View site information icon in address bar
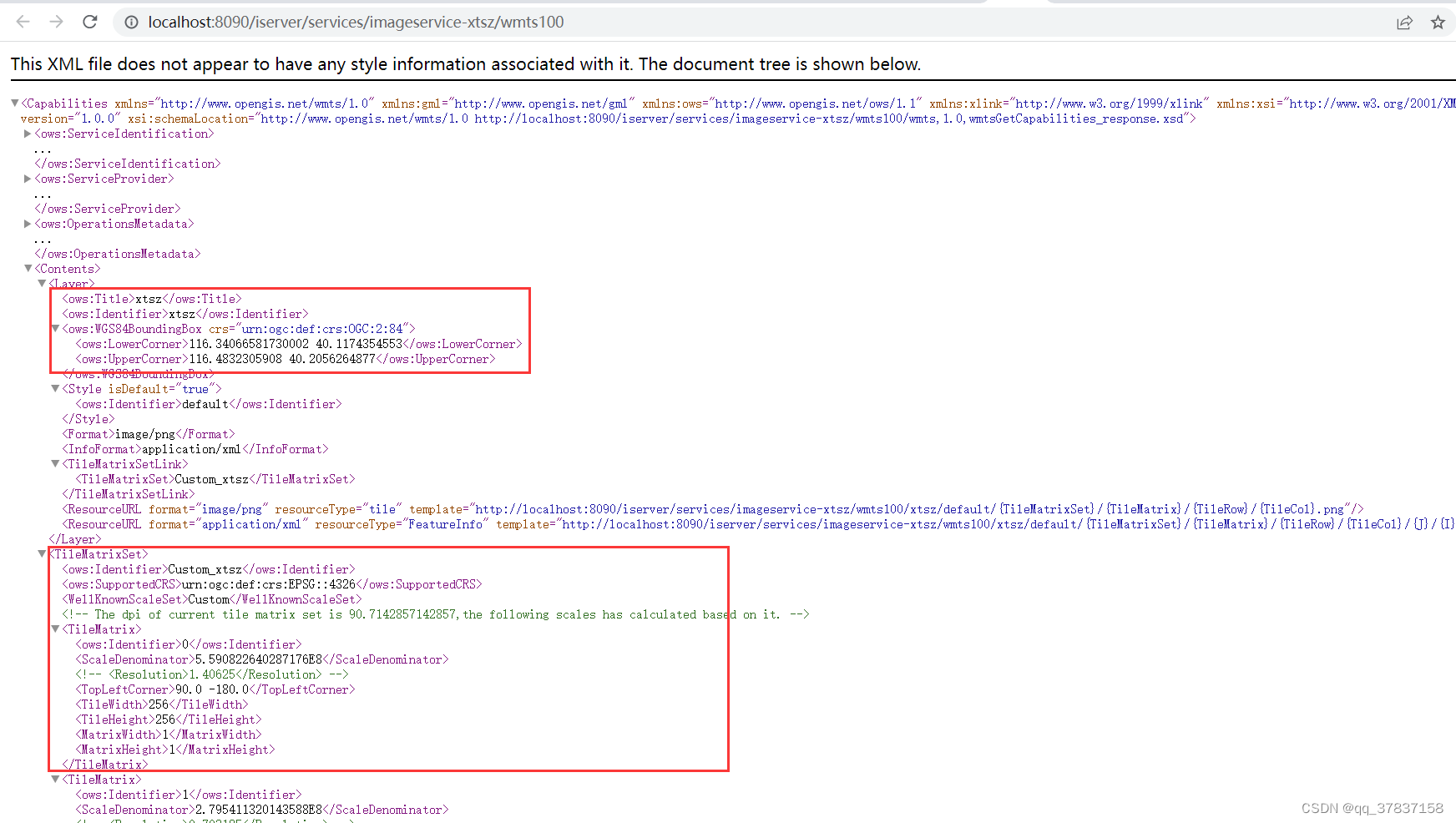 [131, 23]
